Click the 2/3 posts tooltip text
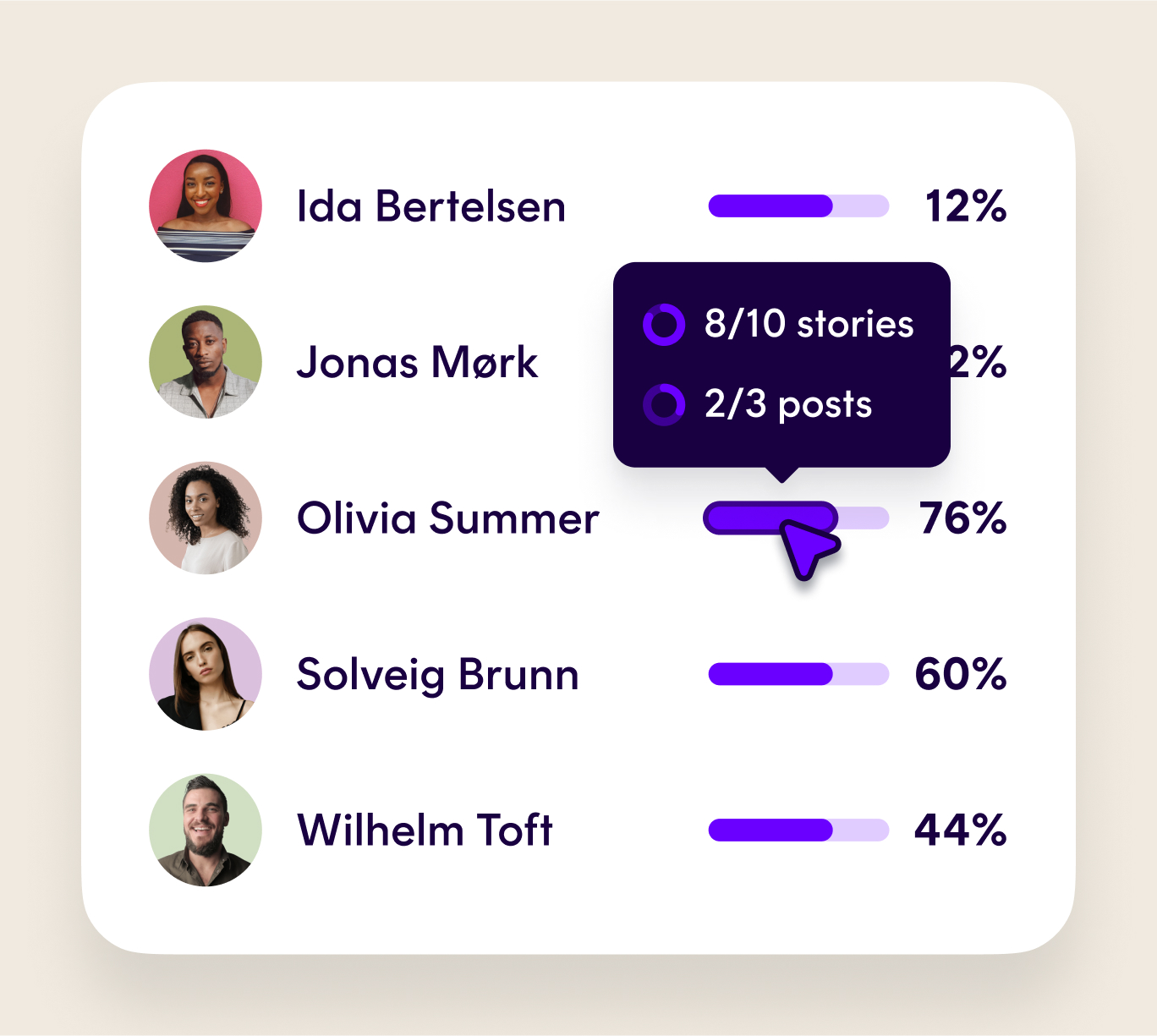 [x=788, y=404]
